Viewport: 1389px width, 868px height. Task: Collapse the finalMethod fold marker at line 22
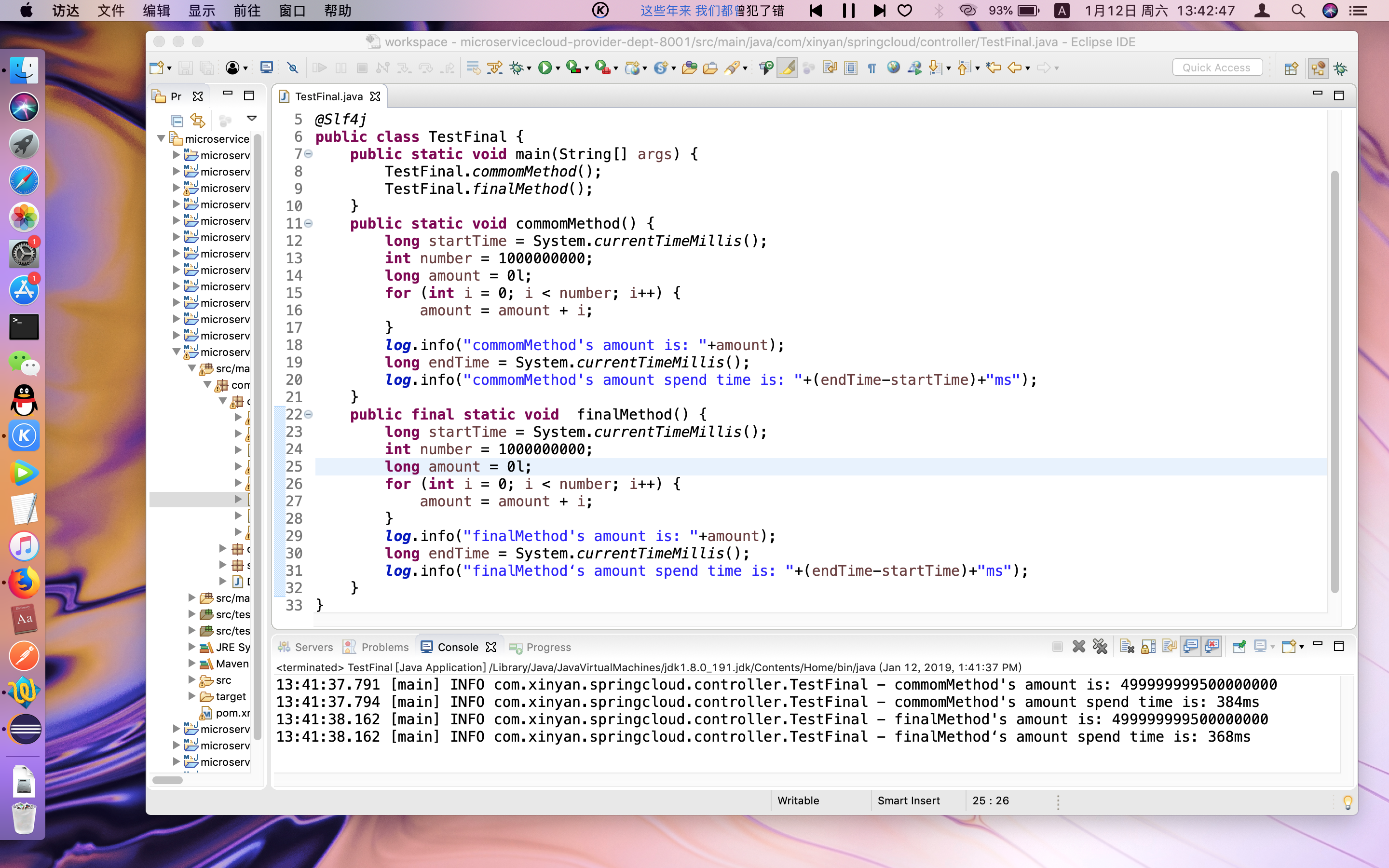coord(308,415)
